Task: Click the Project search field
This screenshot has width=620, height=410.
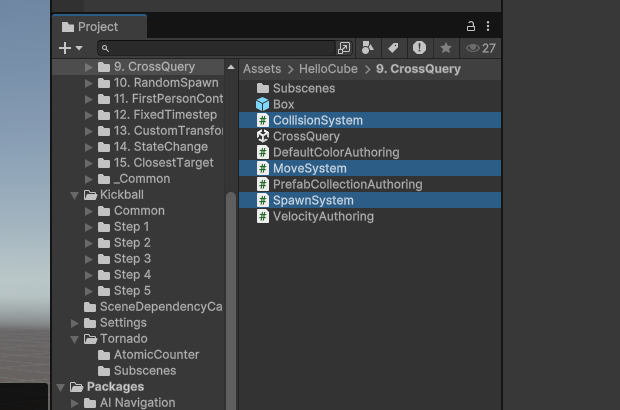Action: [217, 48]
